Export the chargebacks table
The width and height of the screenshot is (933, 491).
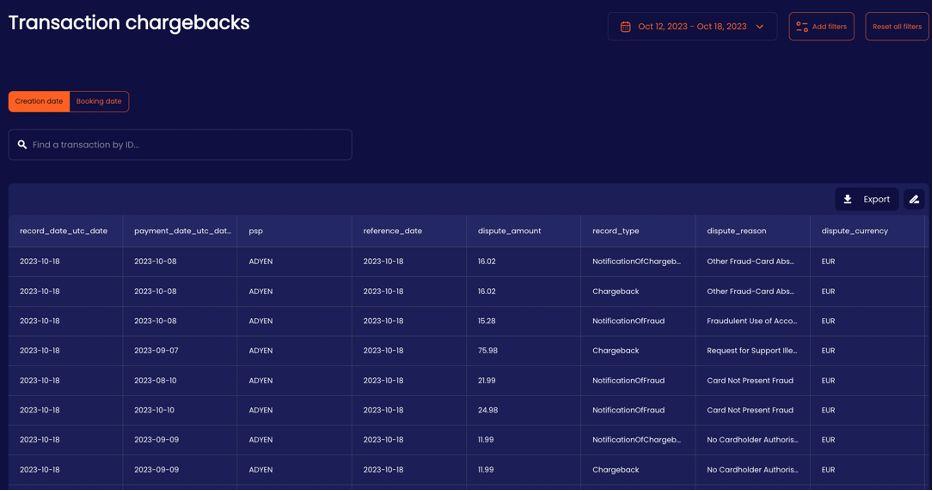(x=866, y=199)
